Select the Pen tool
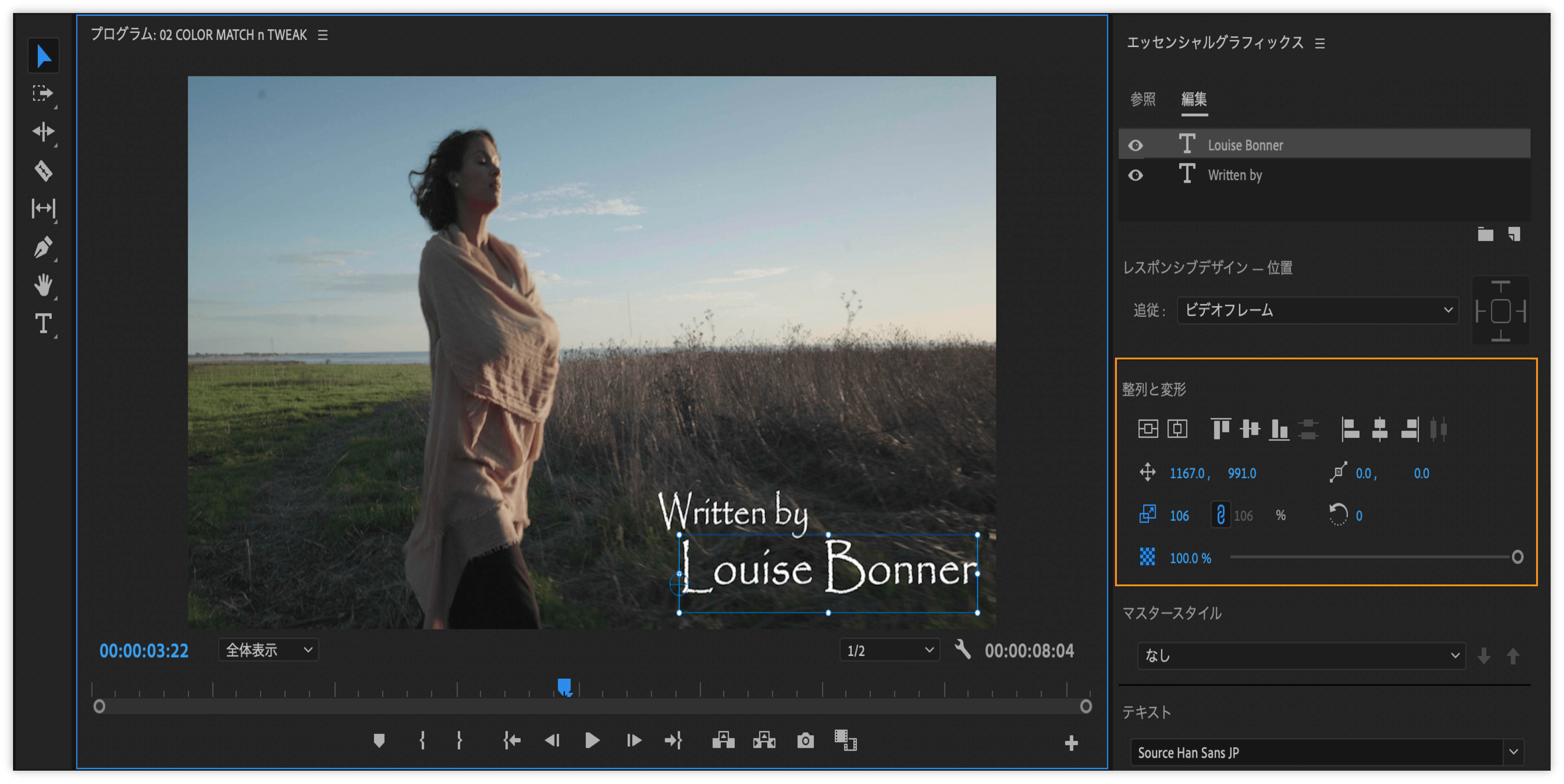This screenshot has width=1564, height=784. click(43, 248)
